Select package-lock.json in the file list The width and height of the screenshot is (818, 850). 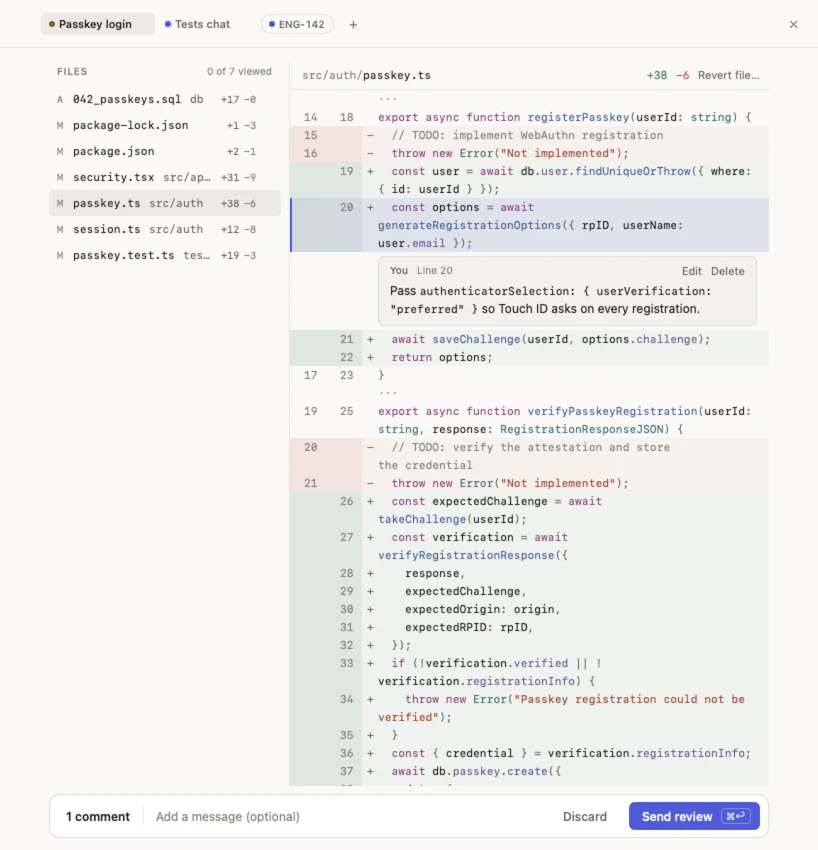[165, 125]
